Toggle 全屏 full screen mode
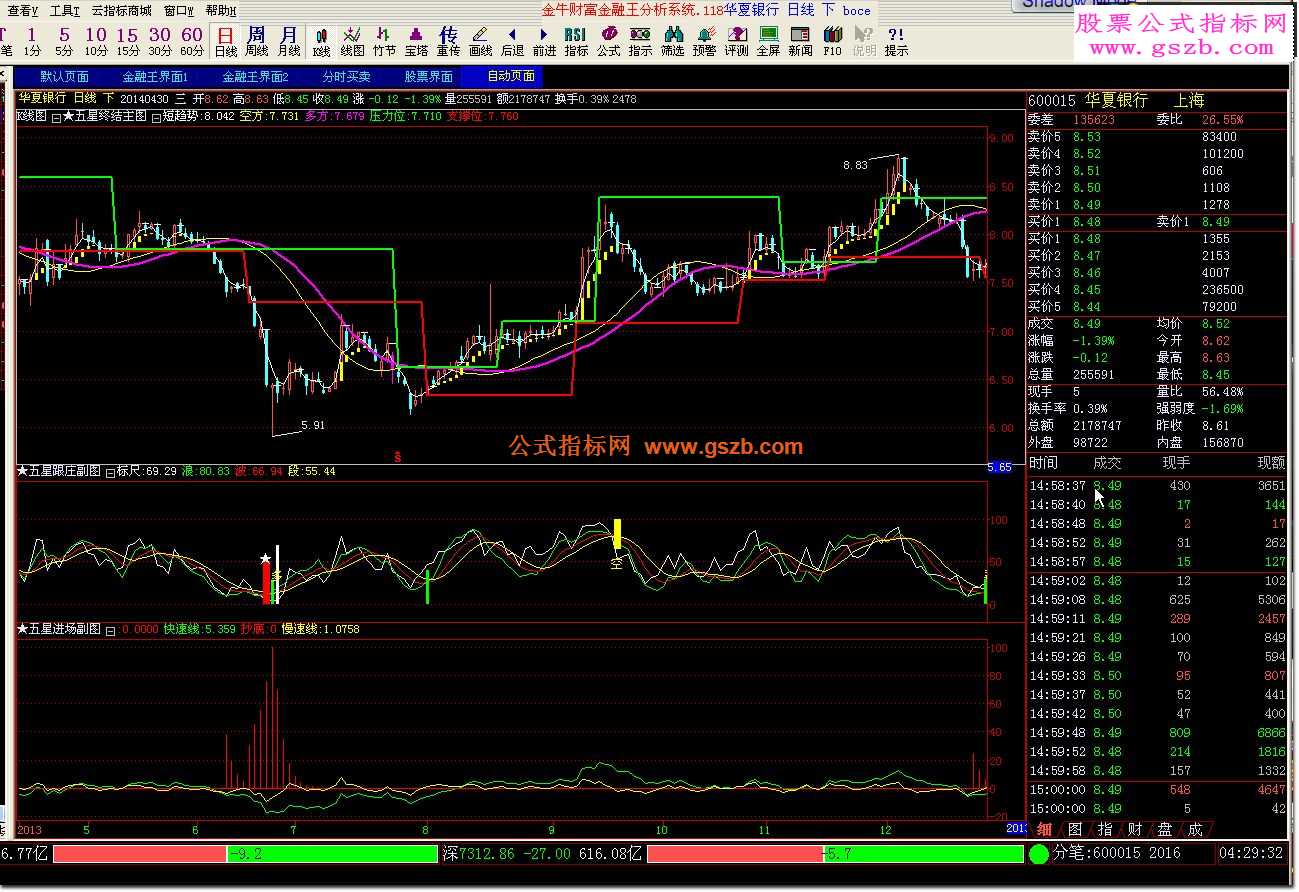This screenshot has width=1299, height=892. pos(768,41)
